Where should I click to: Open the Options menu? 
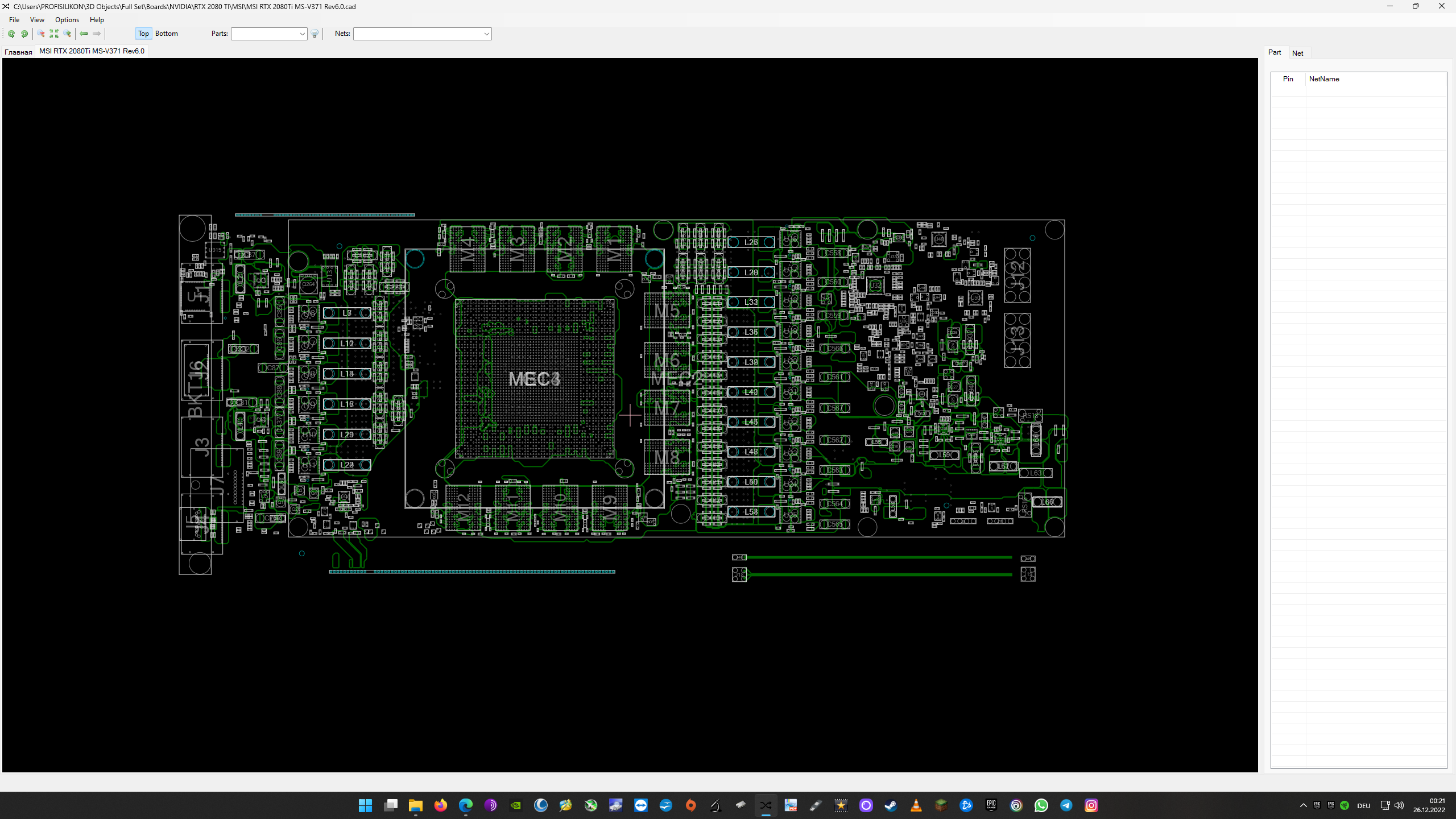[67, 19]
